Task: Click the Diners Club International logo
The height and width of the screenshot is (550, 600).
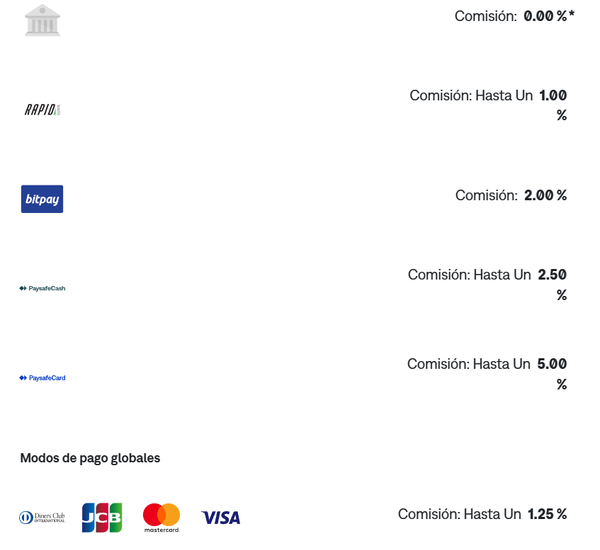Action: [42, 517]
